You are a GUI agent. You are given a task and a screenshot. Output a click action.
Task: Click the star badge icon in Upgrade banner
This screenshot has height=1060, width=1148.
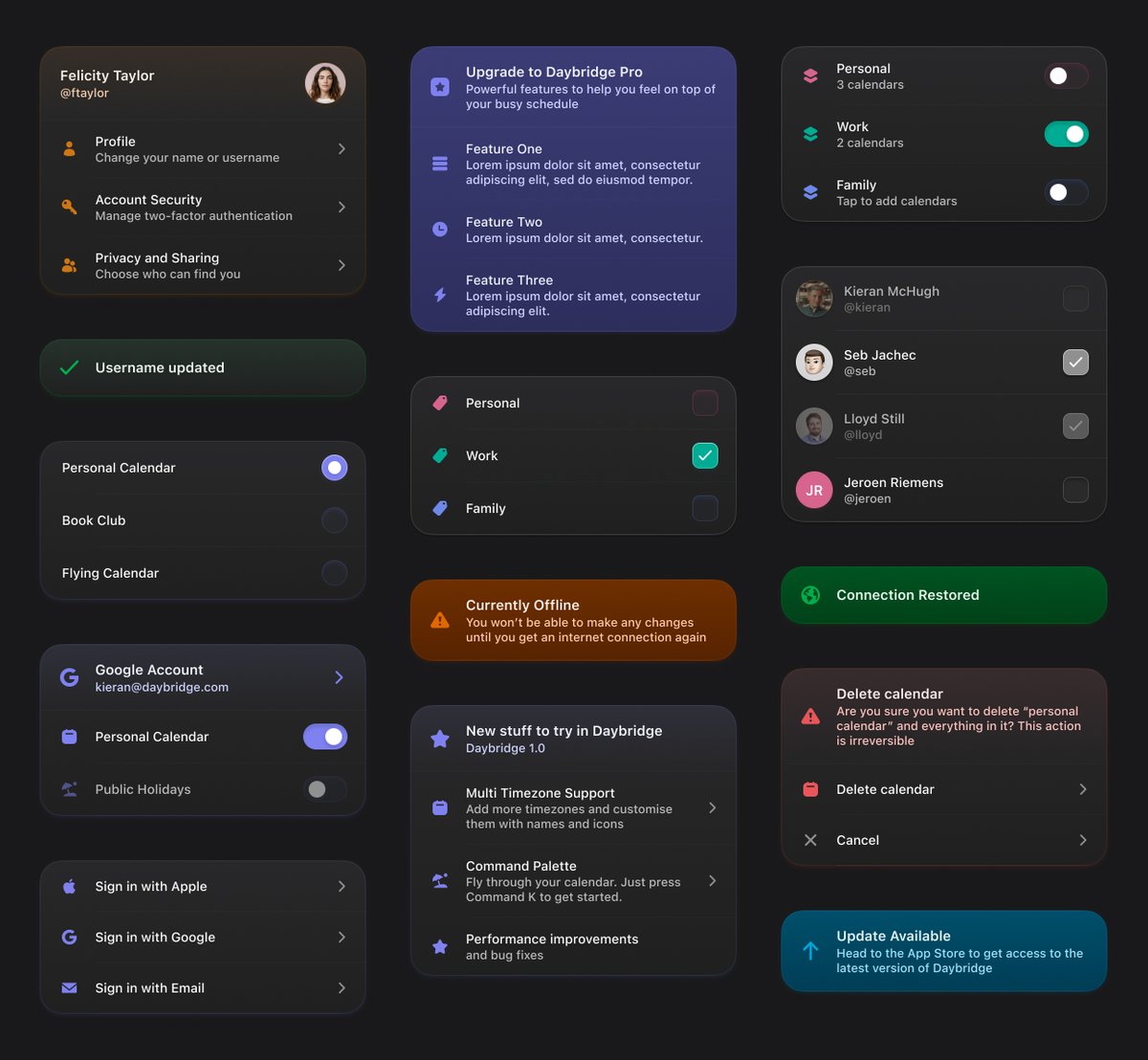[x=440, y=87]
